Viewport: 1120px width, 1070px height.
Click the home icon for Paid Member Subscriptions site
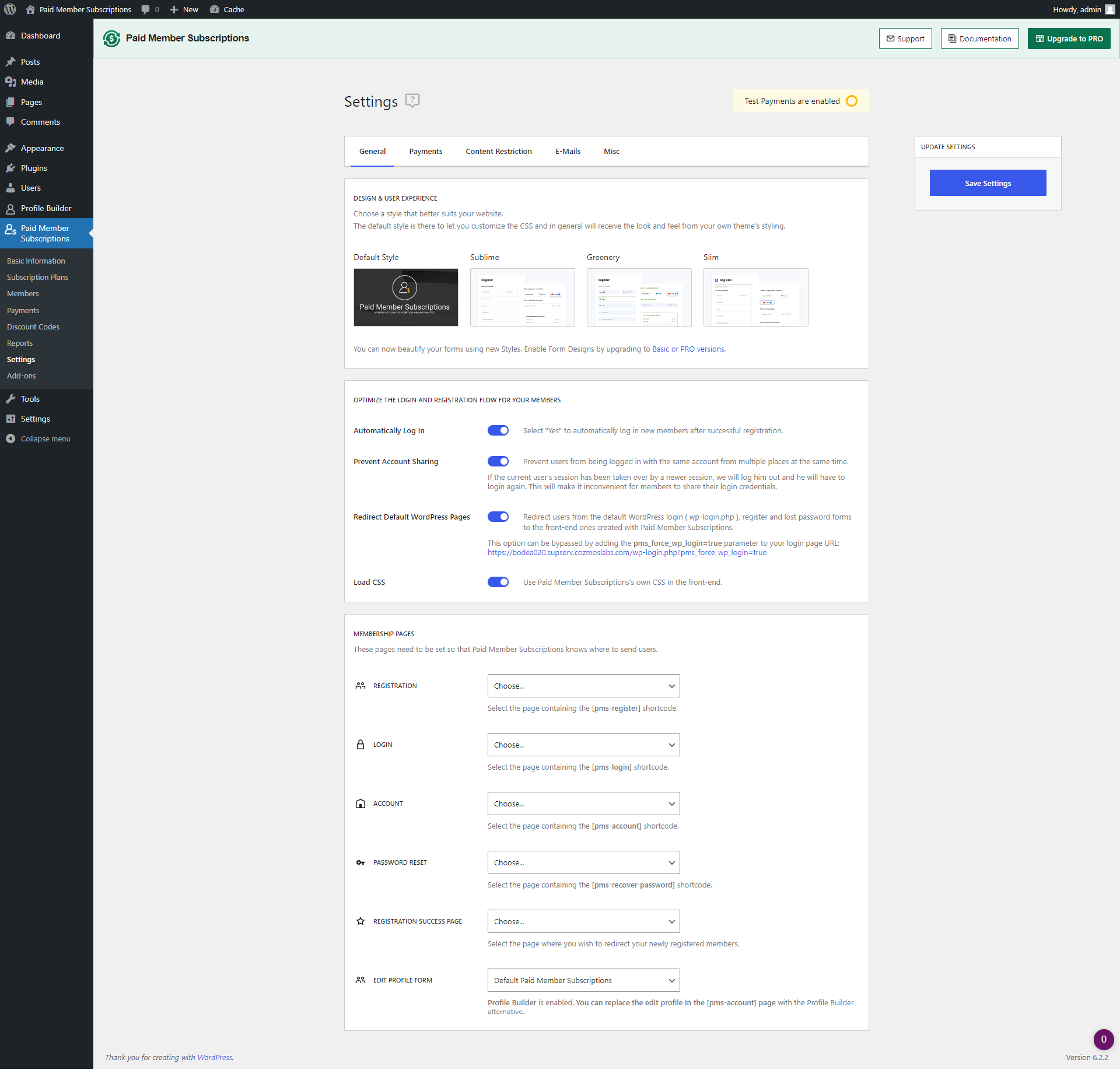30,9
